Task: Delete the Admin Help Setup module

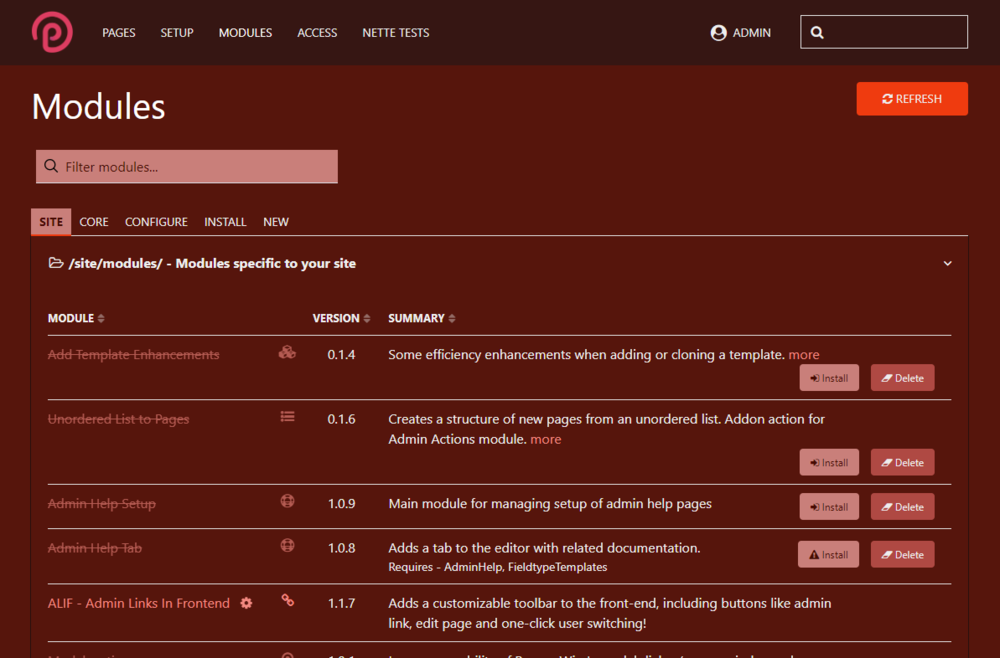Action: 902,507
